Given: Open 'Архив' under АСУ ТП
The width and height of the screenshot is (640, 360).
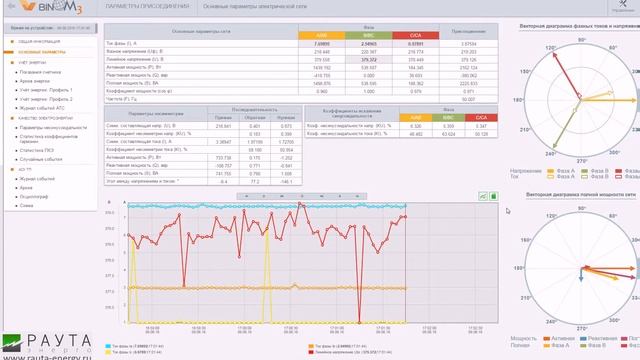Looking at the screenshot, I should [26, 188].
